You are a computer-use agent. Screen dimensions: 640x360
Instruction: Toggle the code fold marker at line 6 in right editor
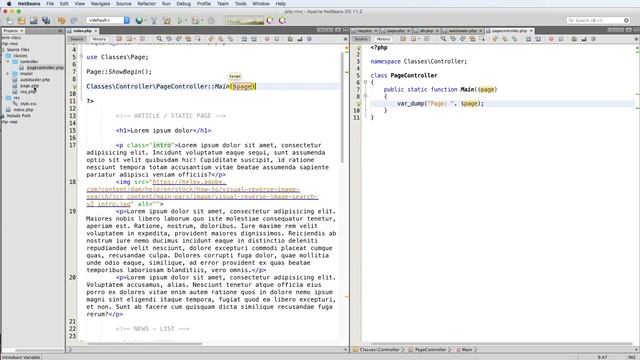[365, 82]
